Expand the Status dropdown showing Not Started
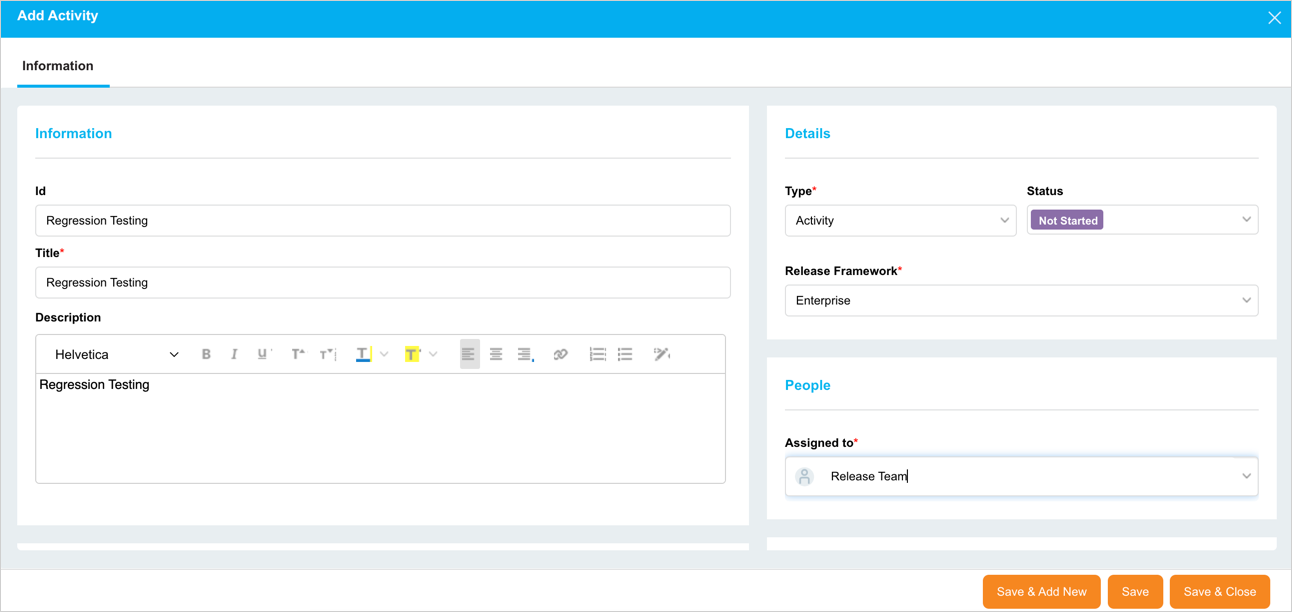Screen dimensions: 1292x612 1142,220
